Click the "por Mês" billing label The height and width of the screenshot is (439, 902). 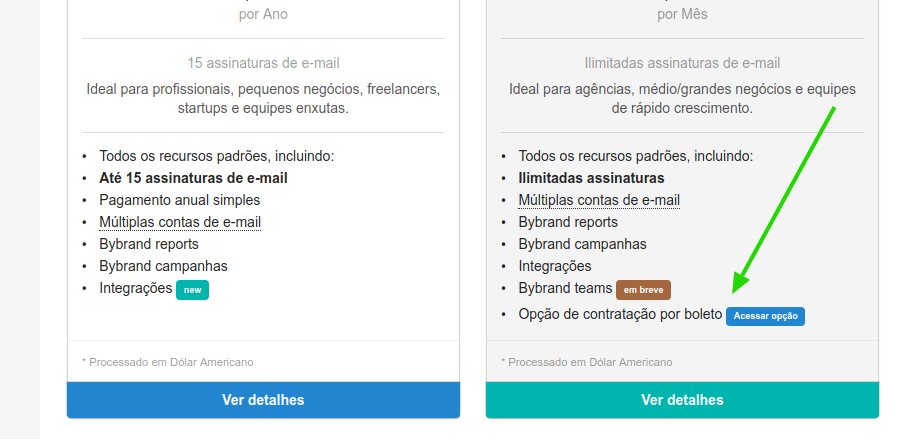click(x=682, y=14)
